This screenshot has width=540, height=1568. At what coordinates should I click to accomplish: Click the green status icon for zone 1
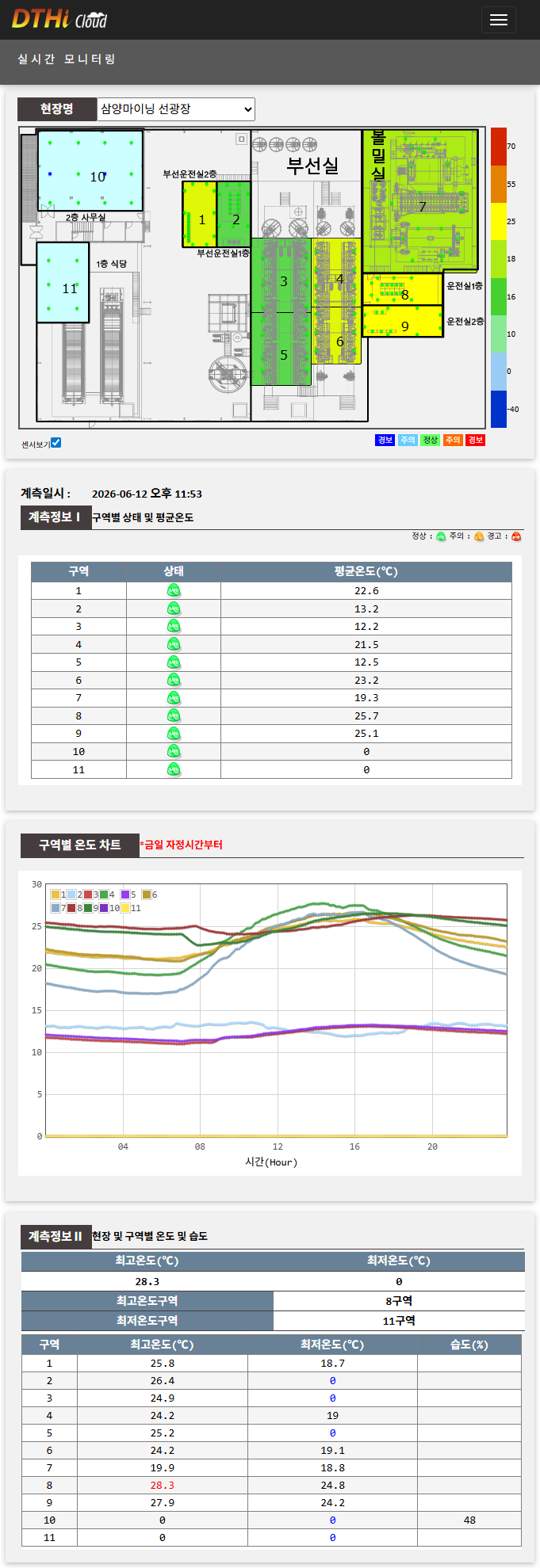(174, 590)
